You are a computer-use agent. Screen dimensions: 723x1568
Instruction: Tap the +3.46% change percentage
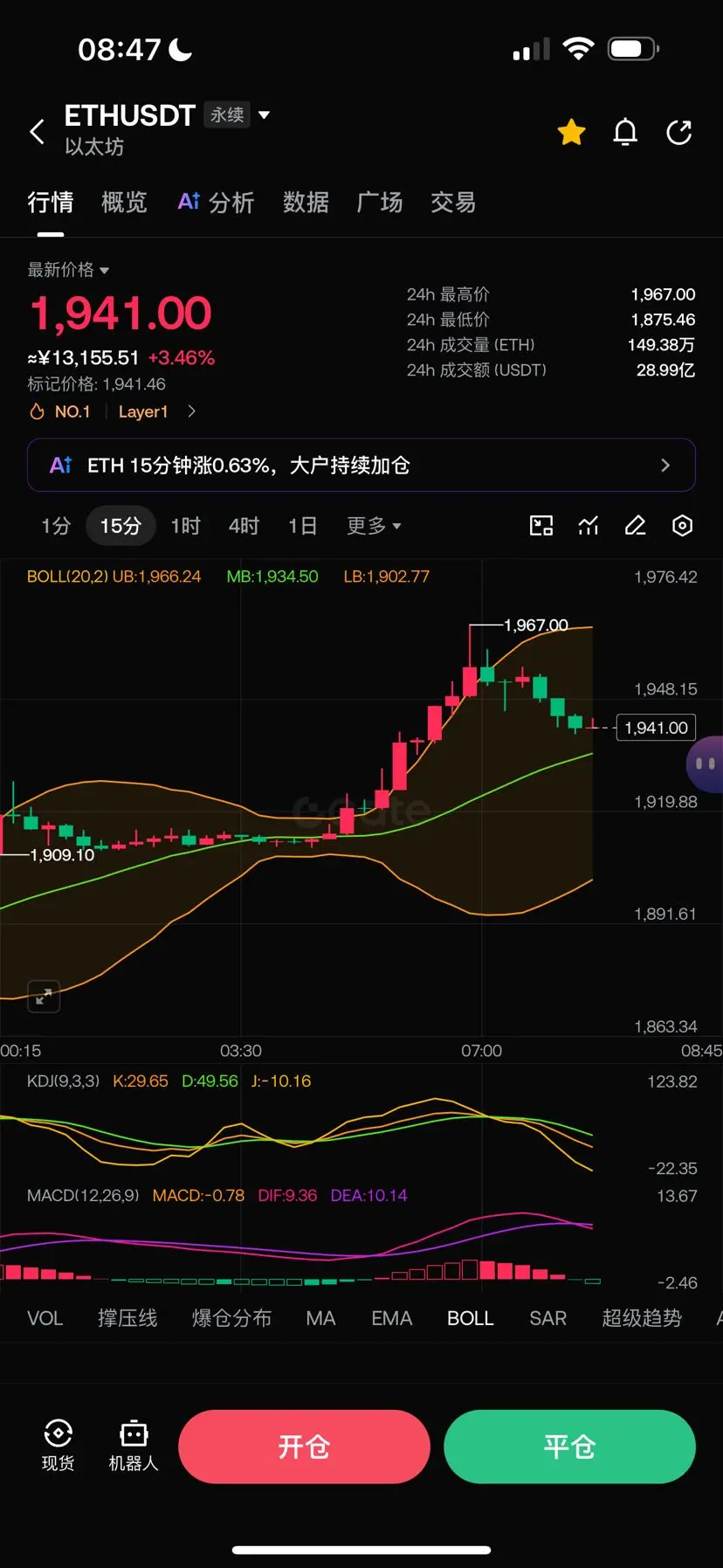click(182, 358)
